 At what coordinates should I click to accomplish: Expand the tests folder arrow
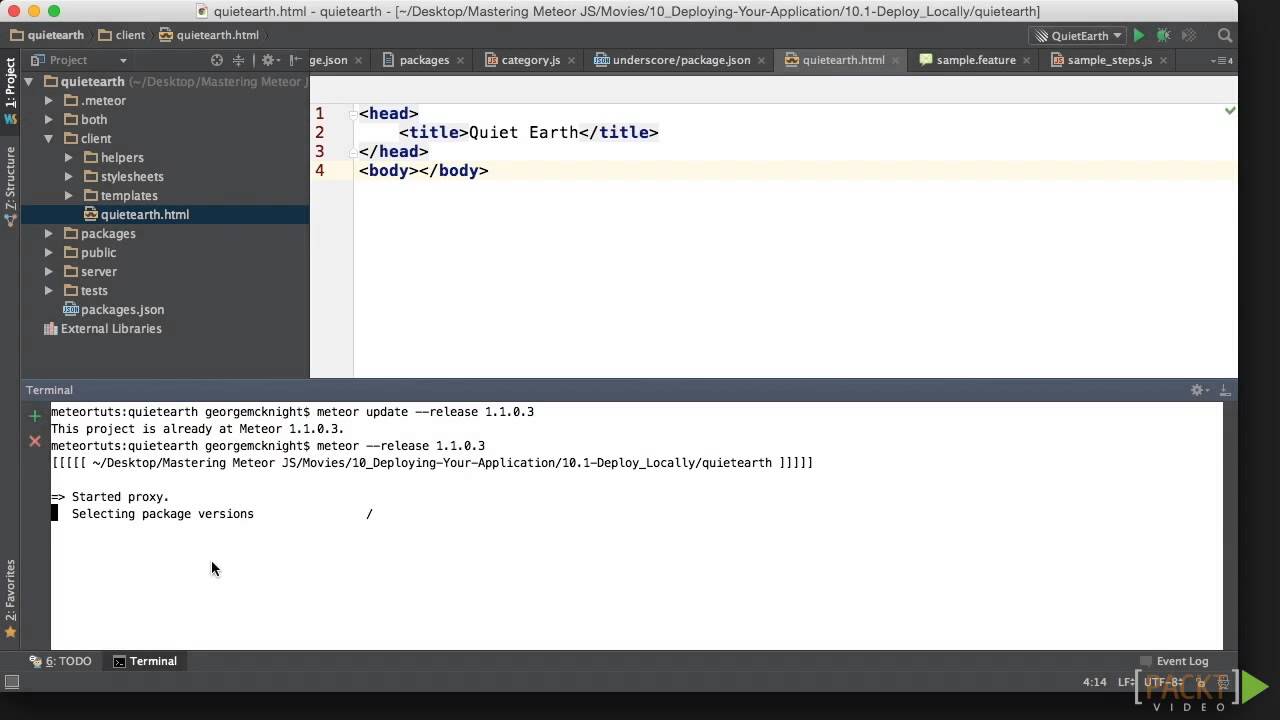49,291
